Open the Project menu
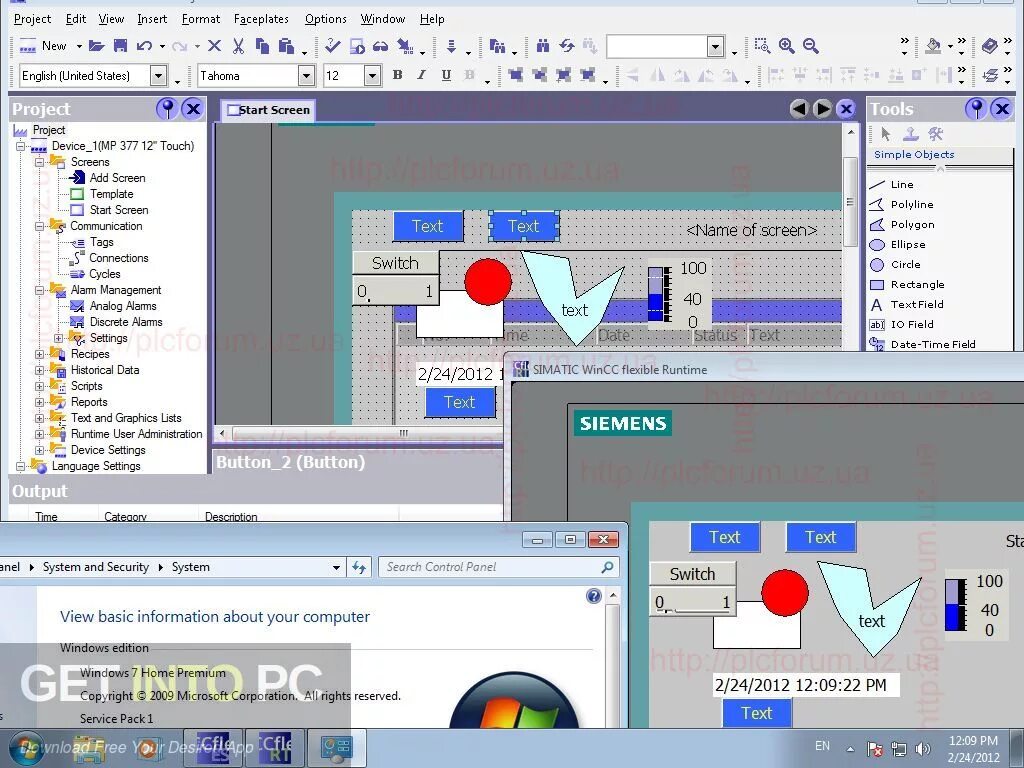Screen dimensions: 1024x768 [32, 19]
